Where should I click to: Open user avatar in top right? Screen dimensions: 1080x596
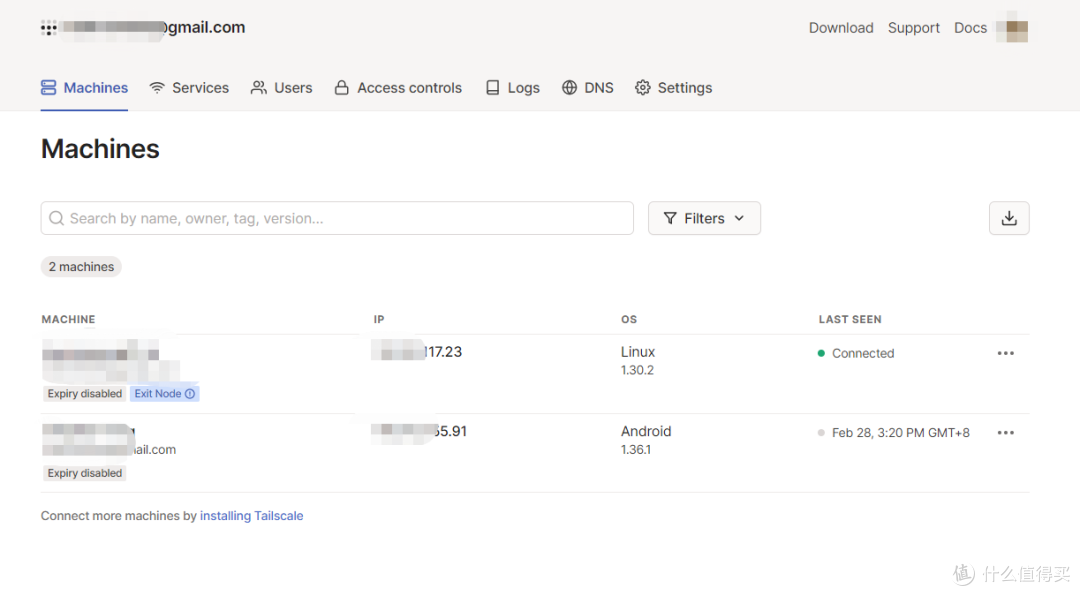coord(1017,28)
